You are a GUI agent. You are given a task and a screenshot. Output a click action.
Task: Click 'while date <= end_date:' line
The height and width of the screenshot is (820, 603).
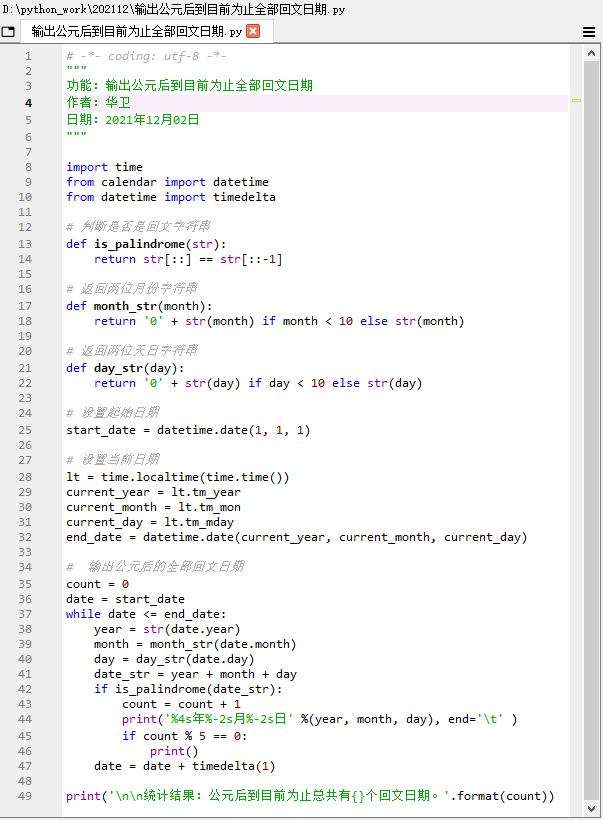[146, 614]
